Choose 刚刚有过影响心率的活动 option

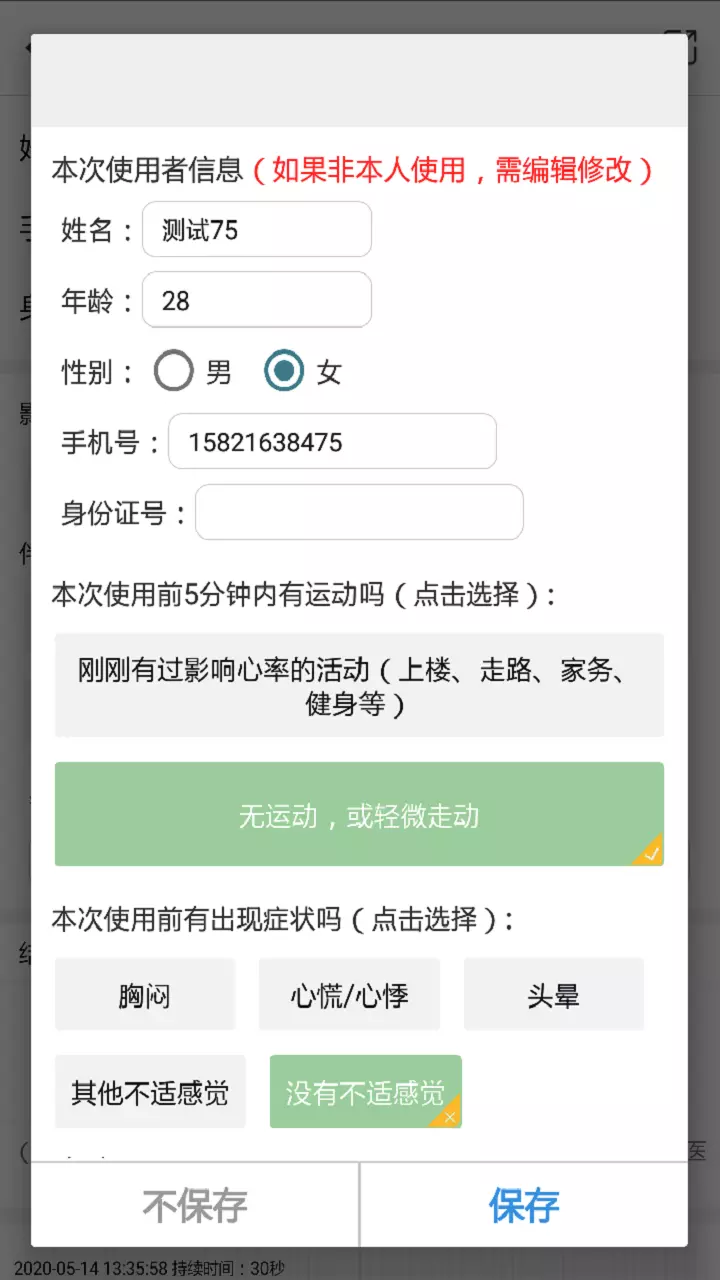359,685
